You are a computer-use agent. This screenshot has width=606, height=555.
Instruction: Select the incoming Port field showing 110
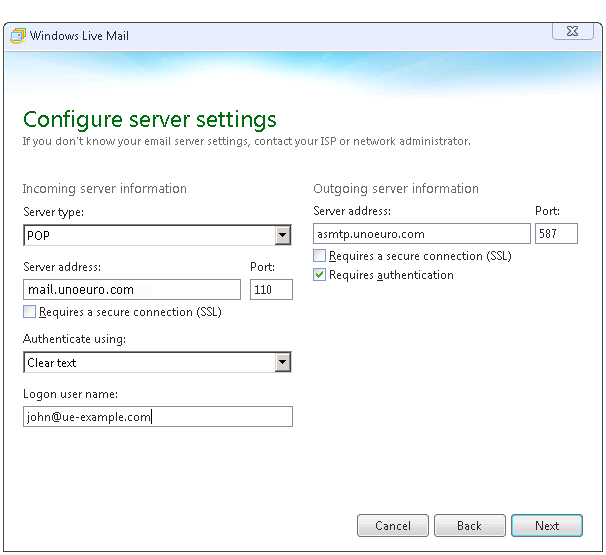[271, 290]
